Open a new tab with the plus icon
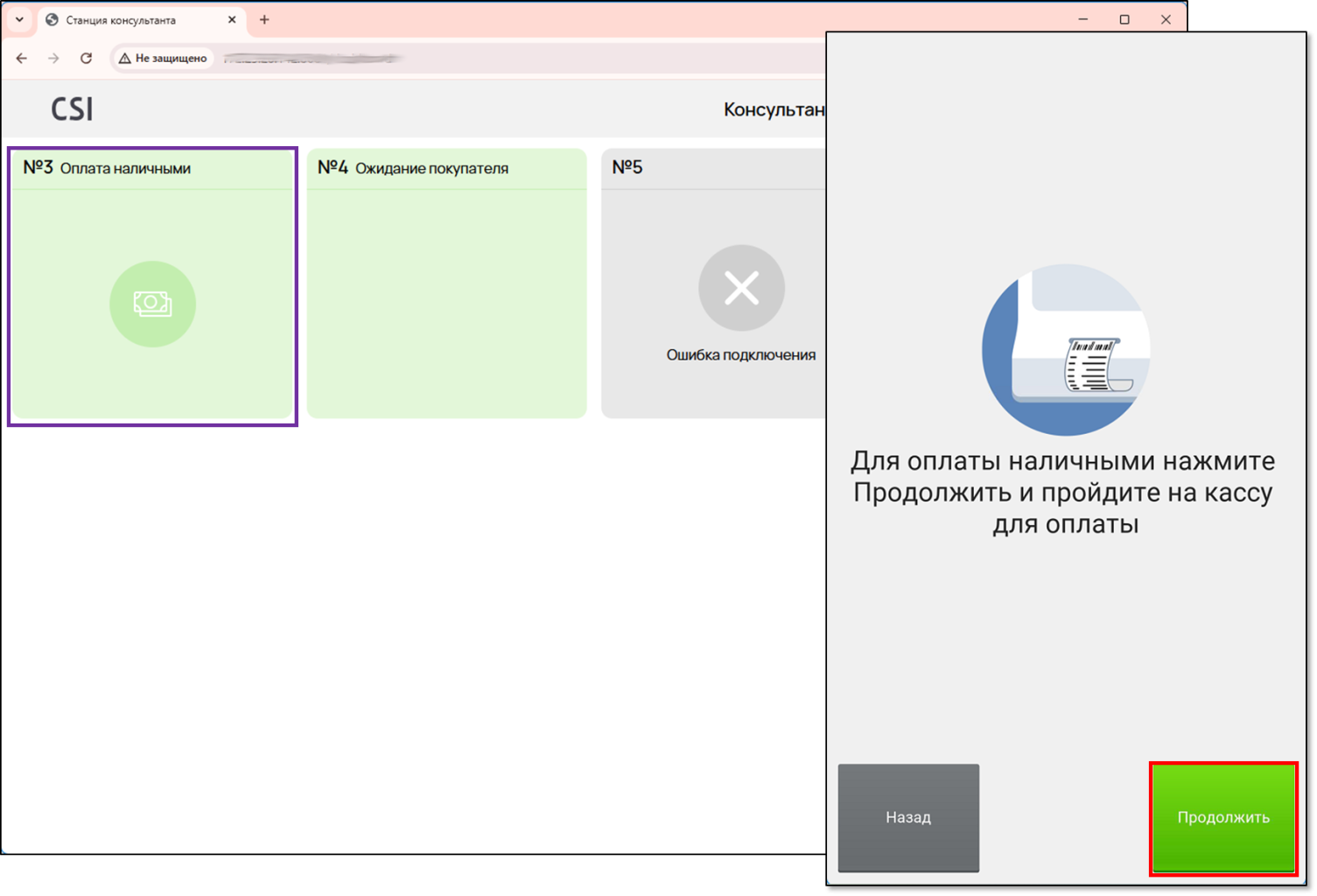The width and height of the screenshot is (1317, 896). coord(264,19)
